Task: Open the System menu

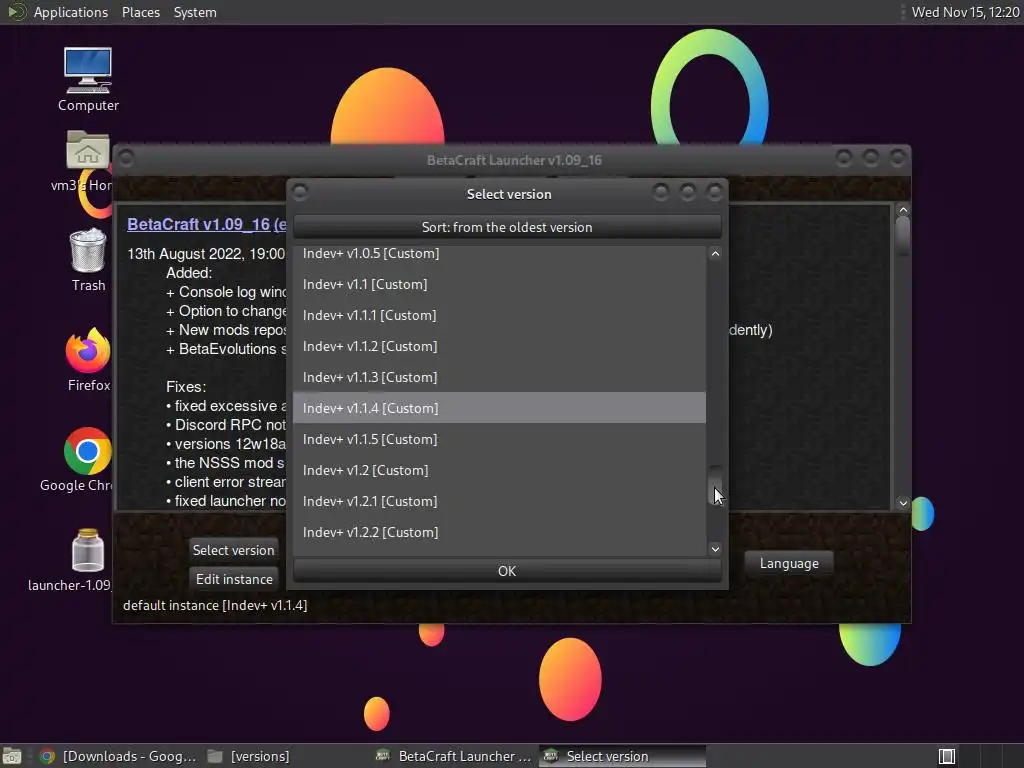Action: [x=195, y=12]
